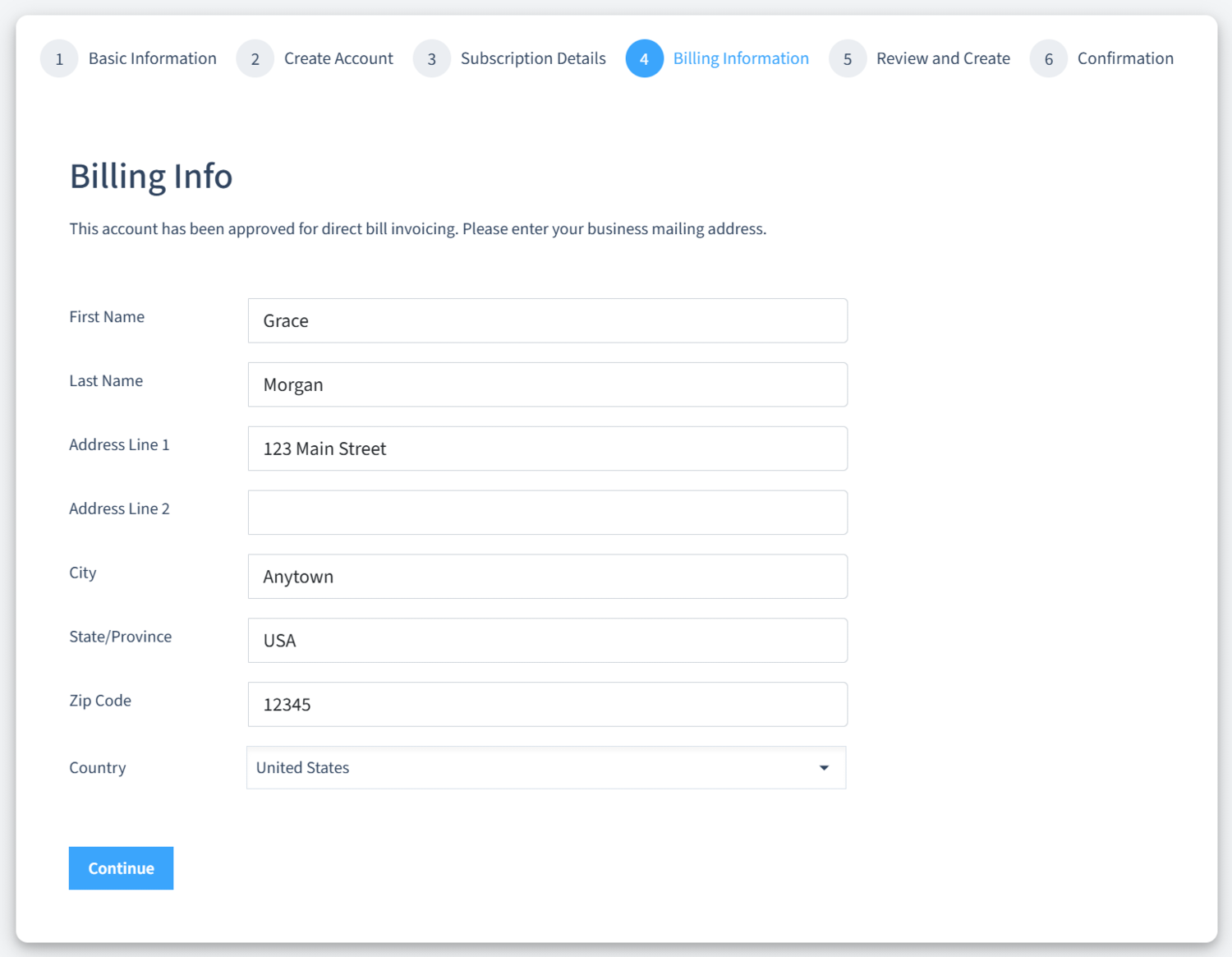Click the First Name field containing Grace
This screenshot has height=957, width=1232.
(547, 320)
